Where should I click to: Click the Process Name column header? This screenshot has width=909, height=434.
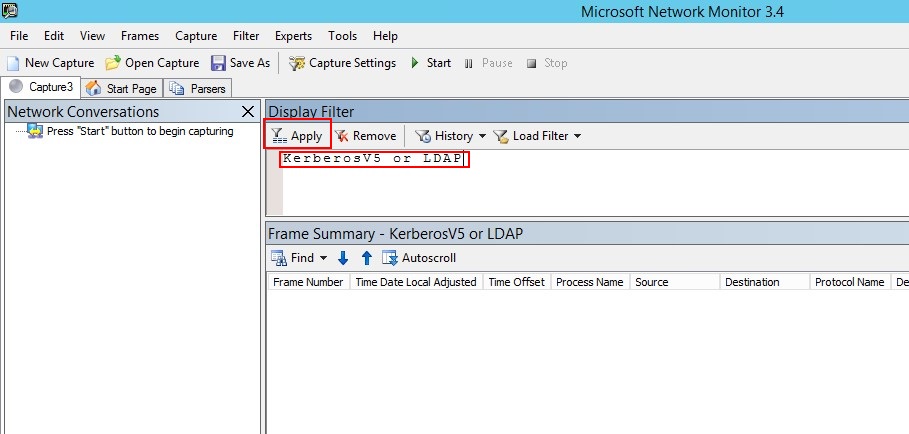click(590, 282)
